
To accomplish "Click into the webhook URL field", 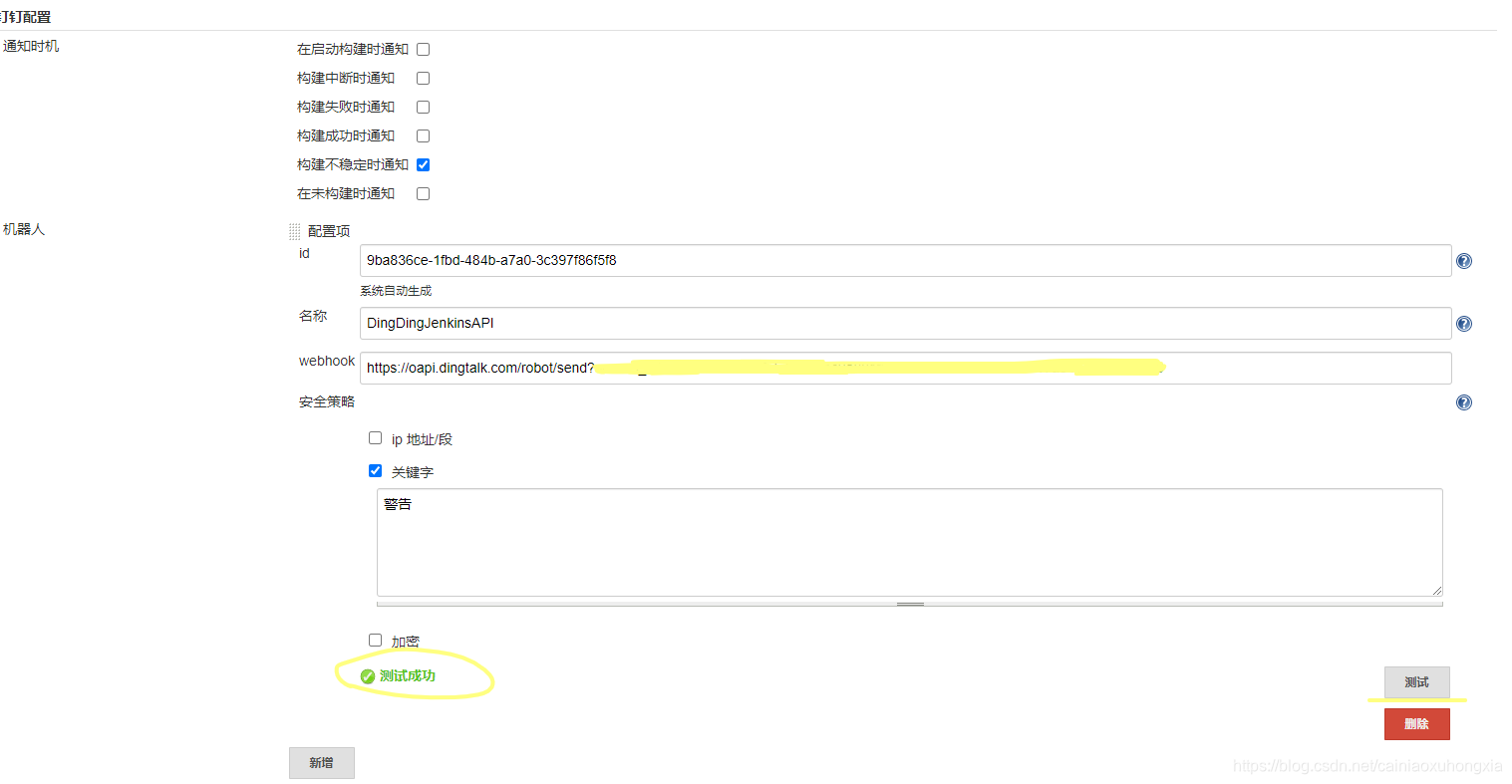I will pyautogui.click(x=905, y=368).
